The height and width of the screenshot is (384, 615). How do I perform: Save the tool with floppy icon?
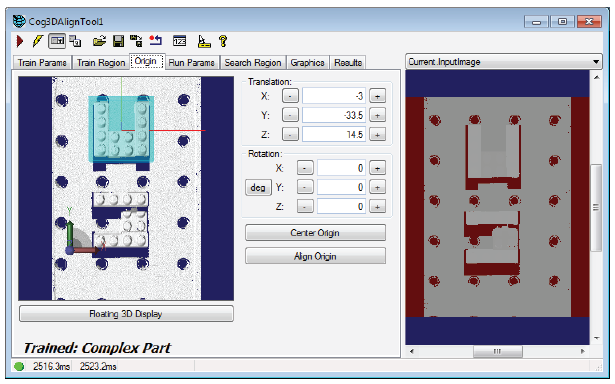[118, 41]
